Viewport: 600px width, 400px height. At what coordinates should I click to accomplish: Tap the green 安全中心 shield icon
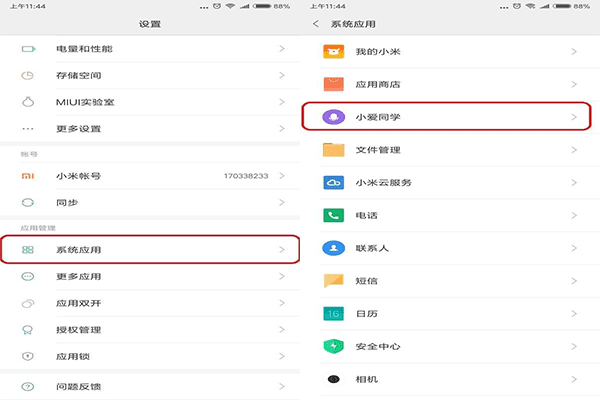tap(334, 346)
